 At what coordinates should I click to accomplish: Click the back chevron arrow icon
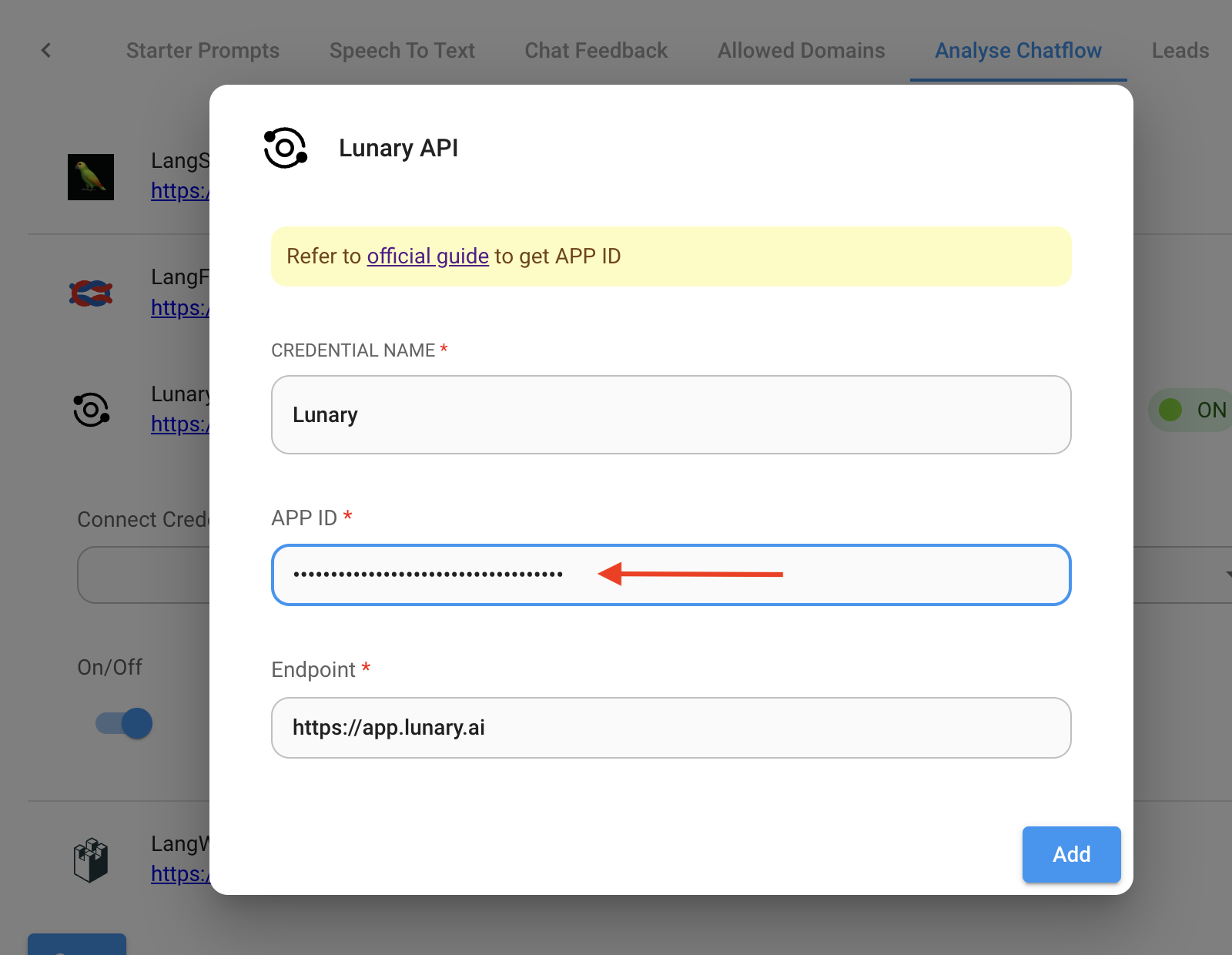[46, 50]
